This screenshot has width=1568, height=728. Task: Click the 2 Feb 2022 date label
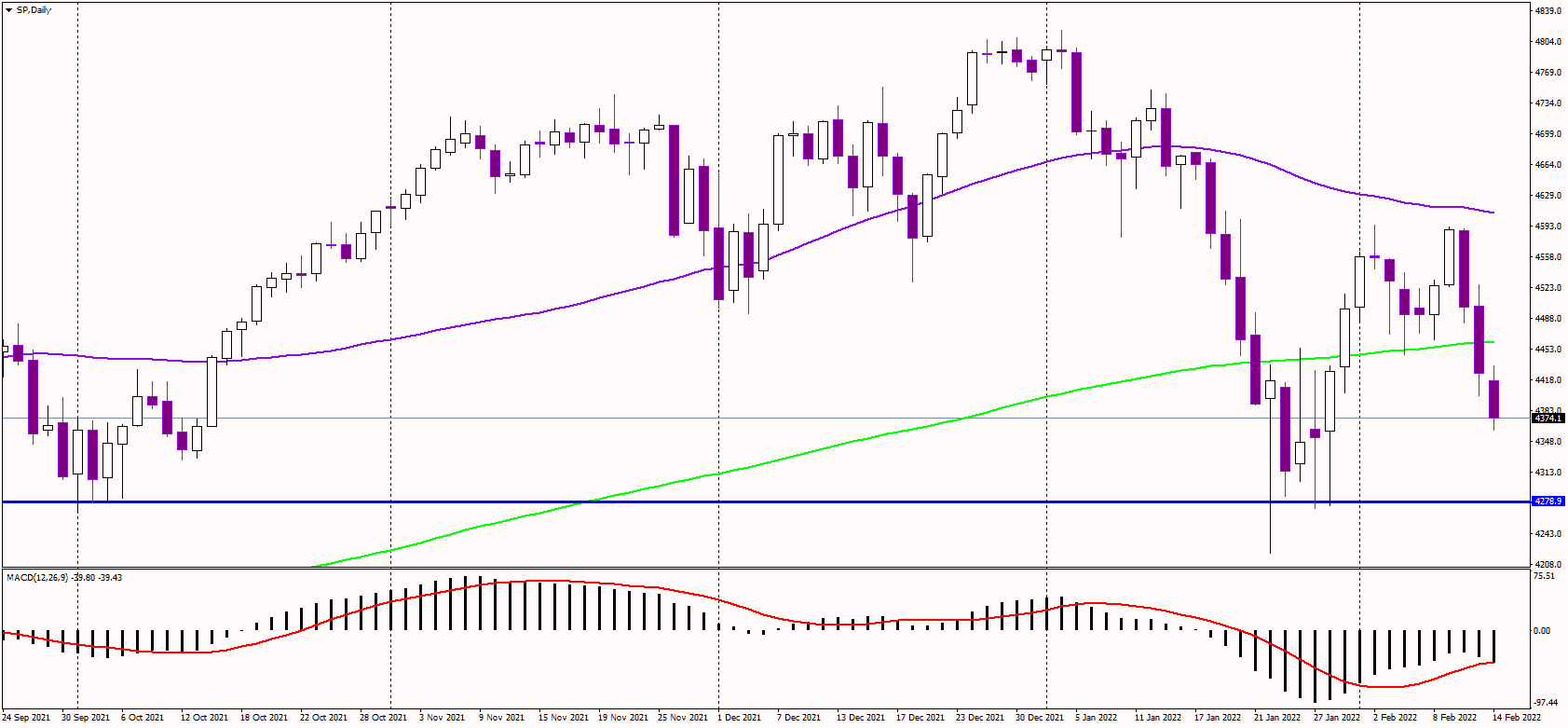pos(1395,718)
